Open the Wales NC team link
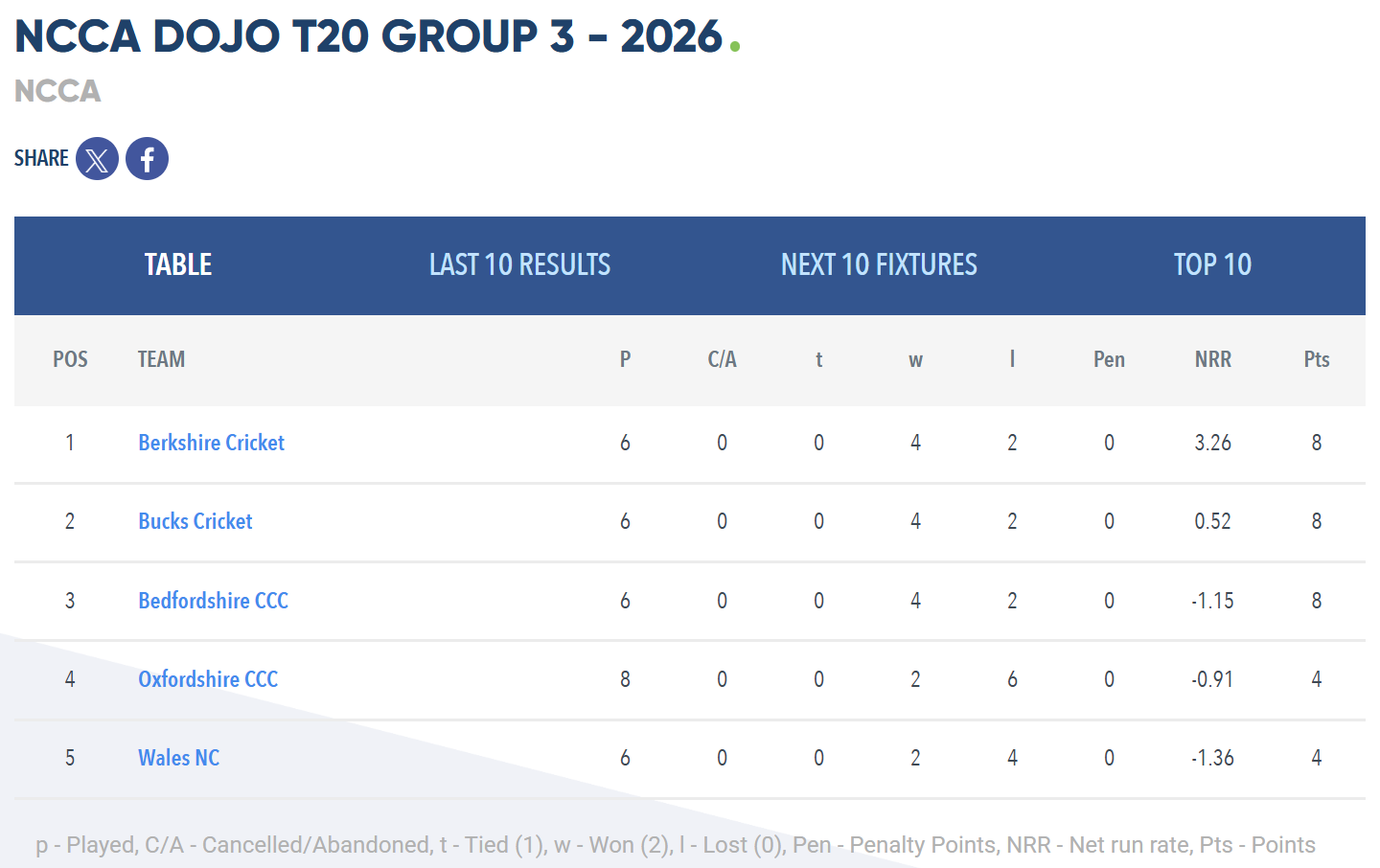The image size is (1380, 868). (179, 758)
